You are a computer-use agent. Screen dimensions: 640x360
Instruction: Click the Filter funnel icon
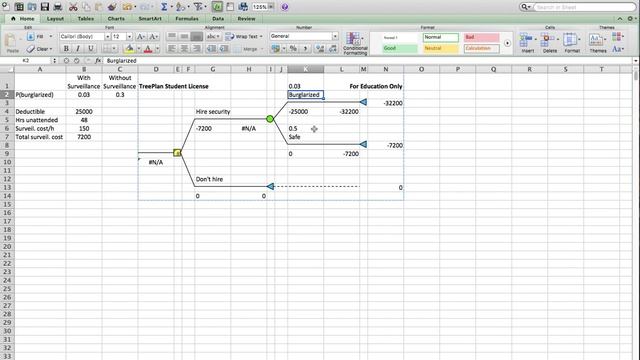tap(198, 7)
